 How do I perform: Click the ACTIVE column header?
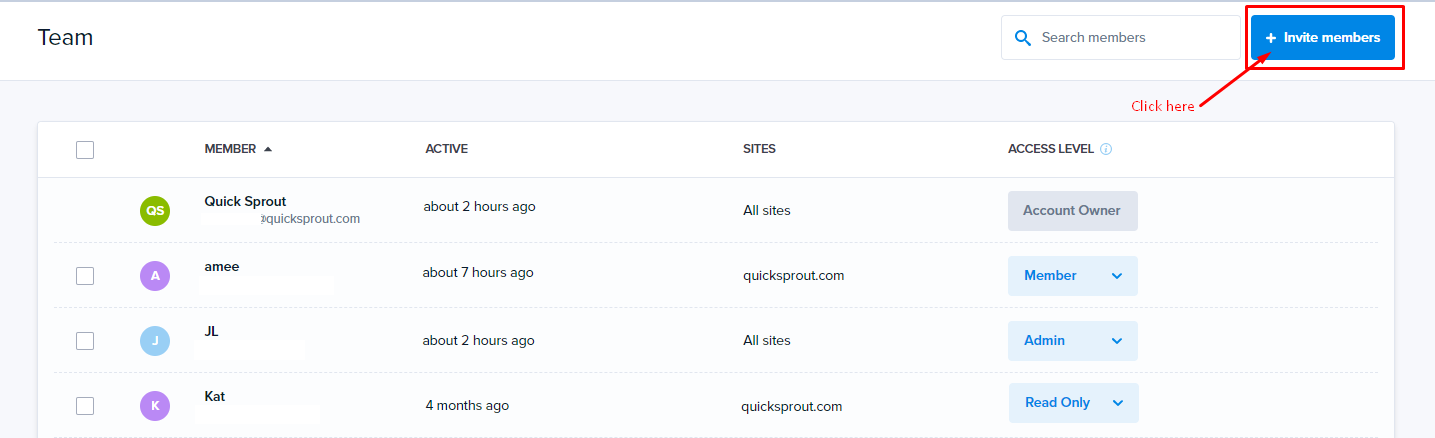point(446,149)
